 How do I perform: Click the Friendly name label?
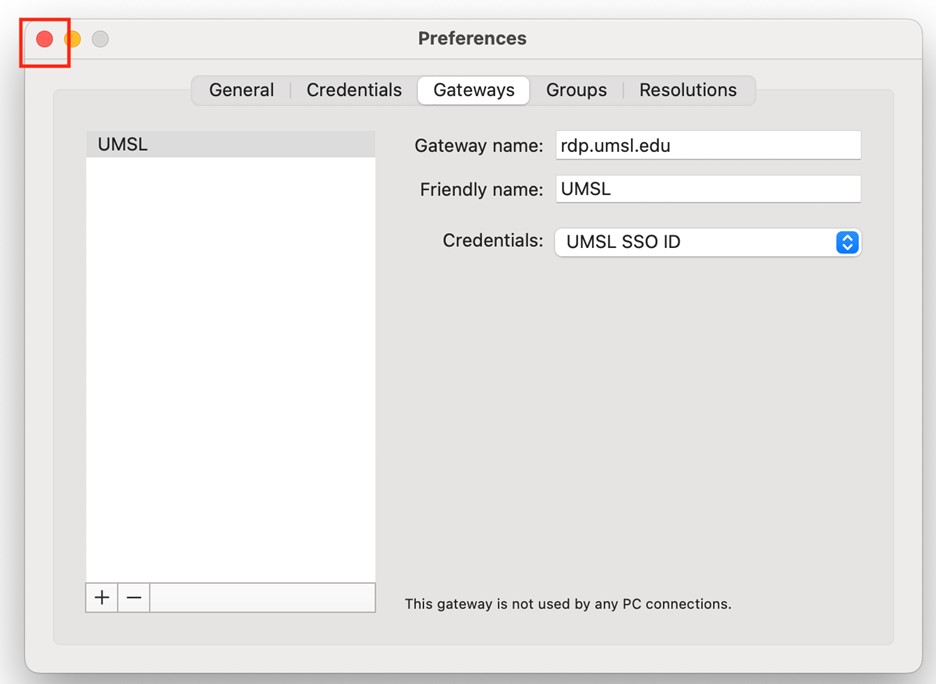coord(481,189)
